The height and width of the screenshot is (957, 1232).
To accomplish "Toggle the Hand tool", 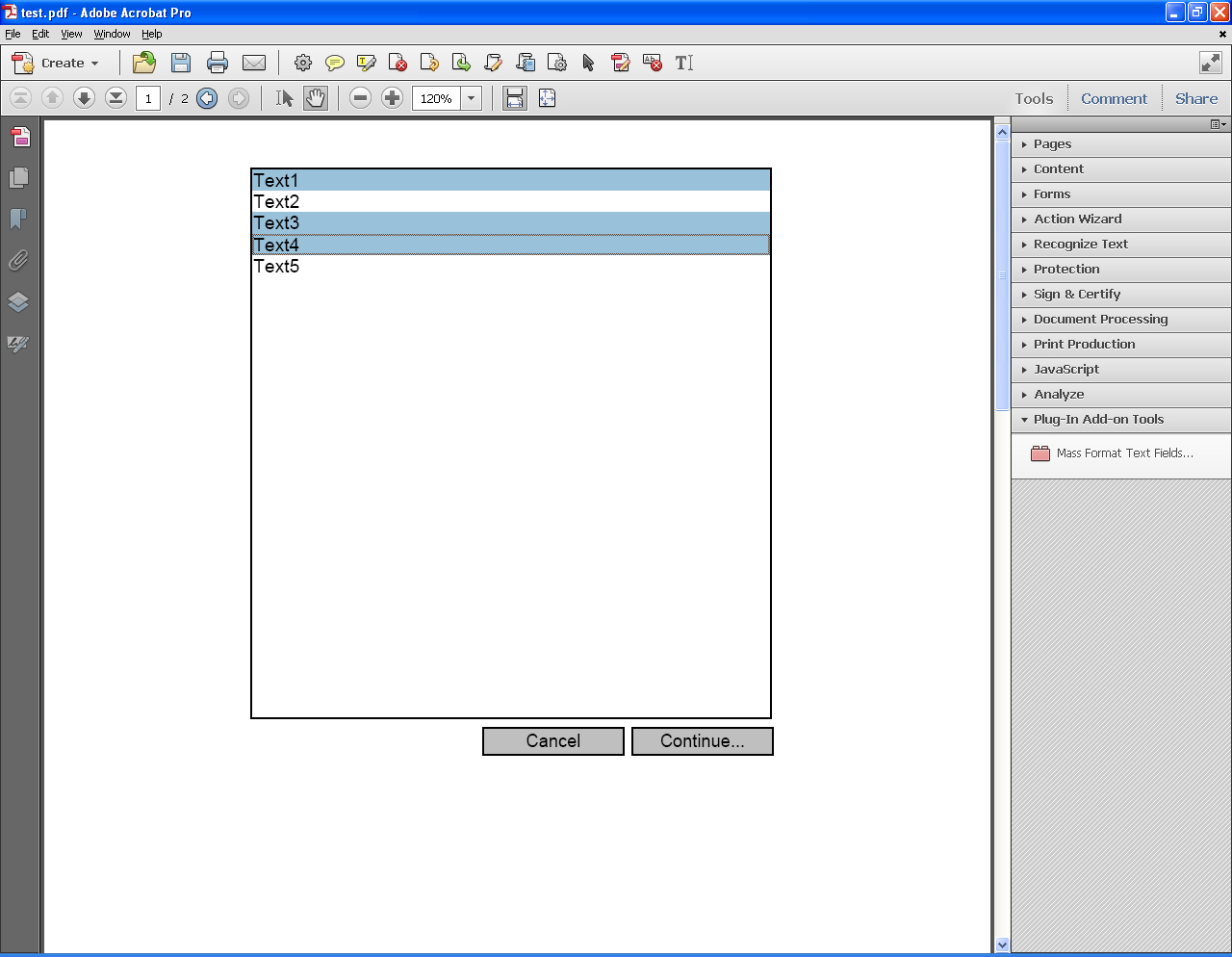I will 315,97.
